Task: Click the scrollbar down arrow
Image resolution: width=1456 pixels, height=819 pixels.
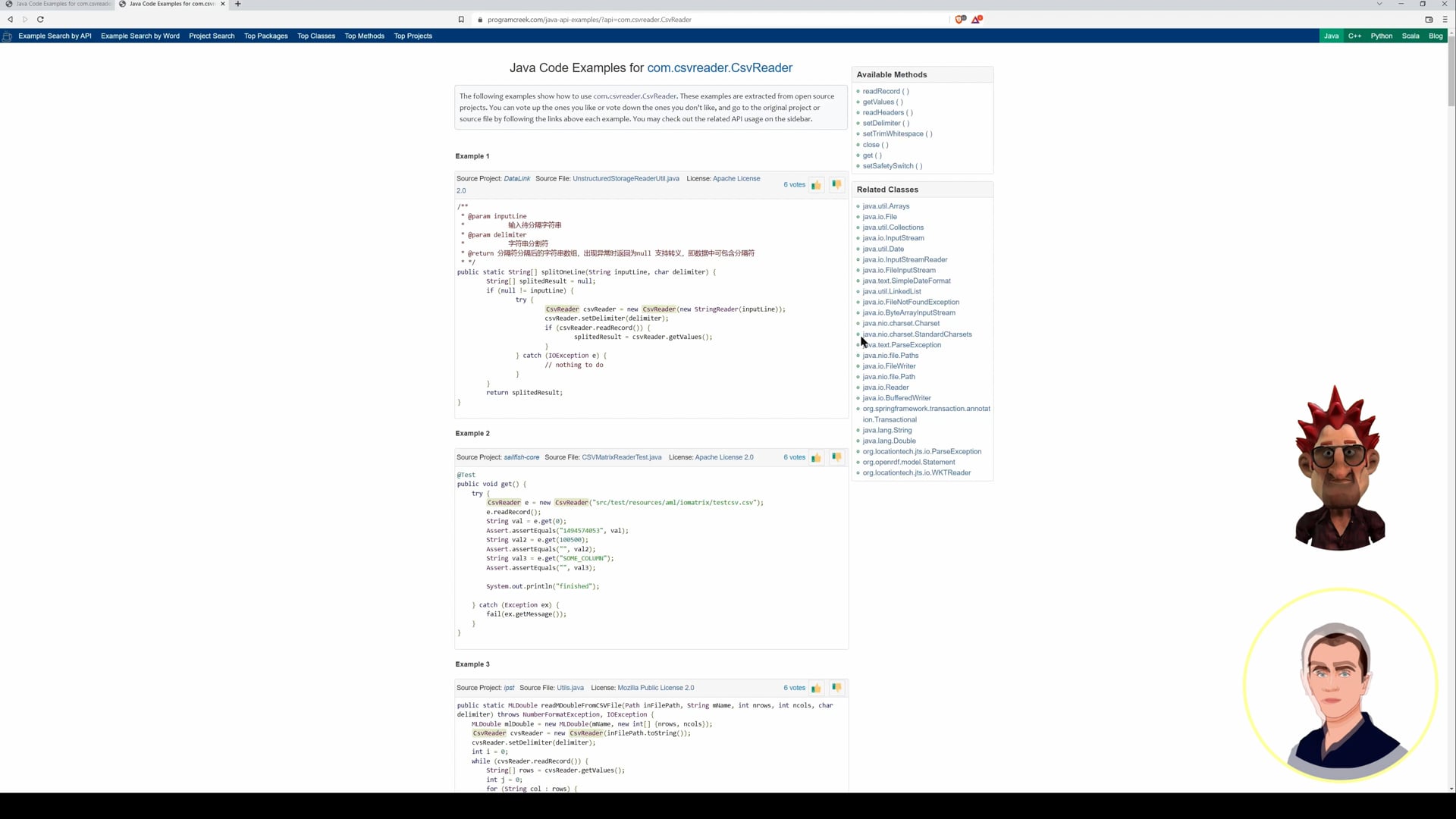Action: coord(1451,789)
